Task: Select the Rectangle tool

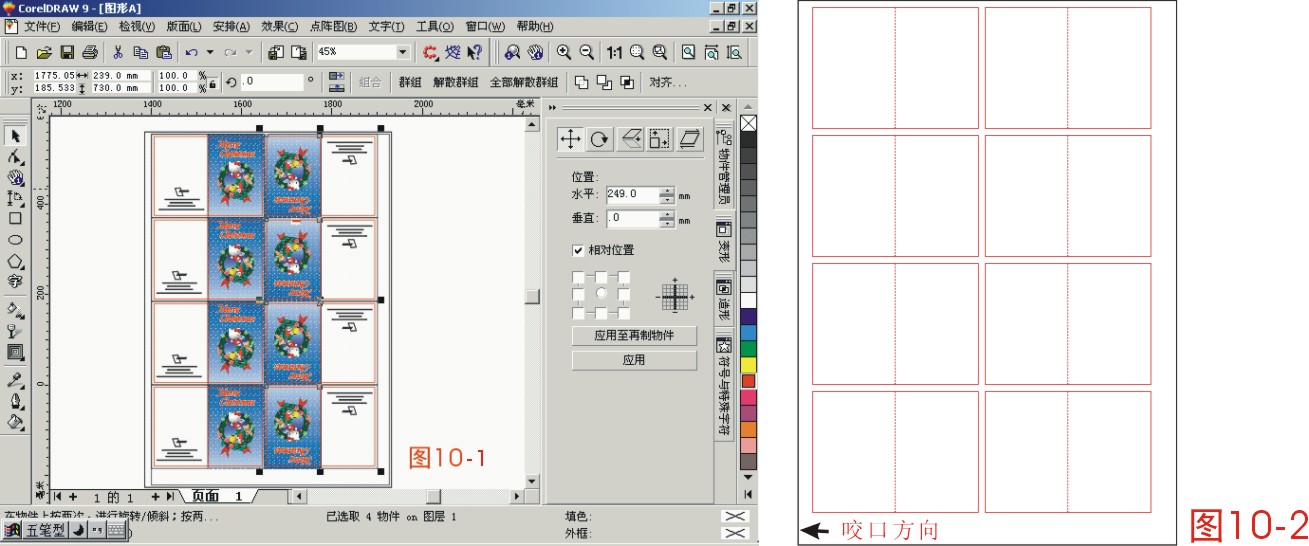Action: click(x=15, y=218)
